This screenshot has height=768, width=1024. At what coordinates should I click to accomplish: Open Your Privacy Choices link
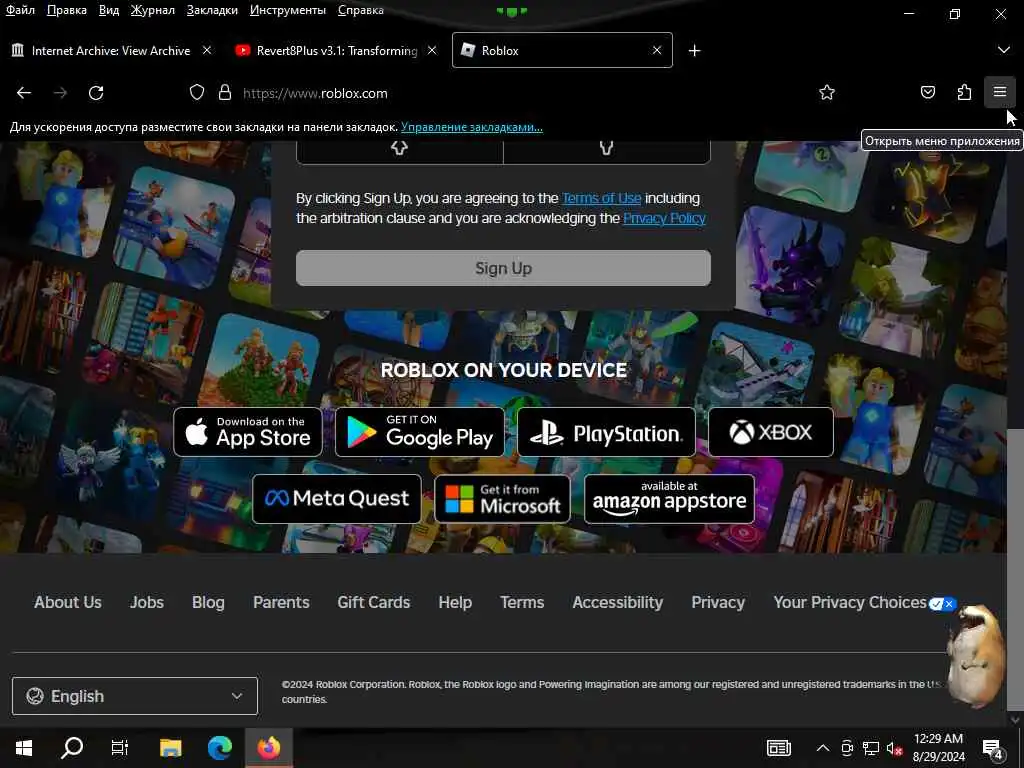coord(865,602)
